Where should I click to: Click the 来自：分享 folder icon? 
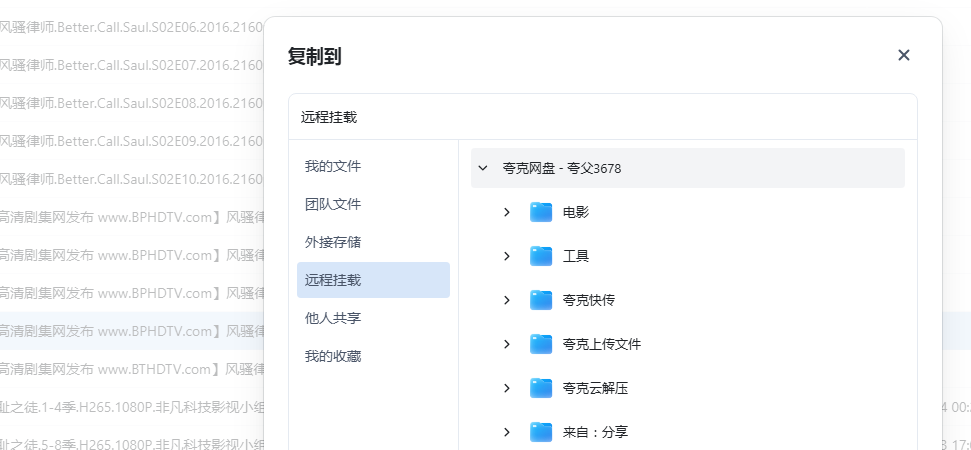[541, 432]
